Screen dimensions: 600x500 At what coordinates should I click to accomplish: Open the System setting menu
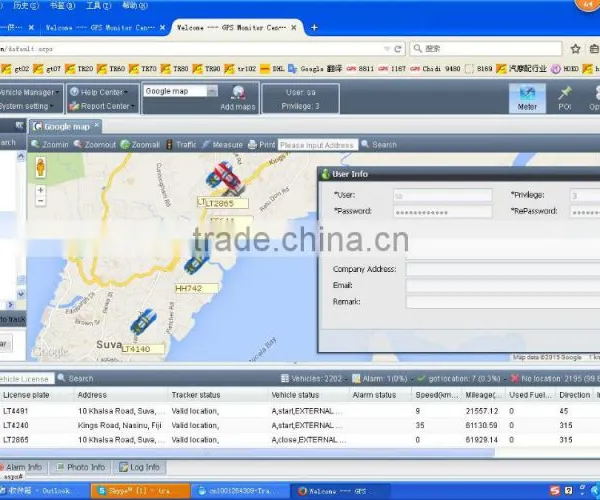(x=26, y=106)
